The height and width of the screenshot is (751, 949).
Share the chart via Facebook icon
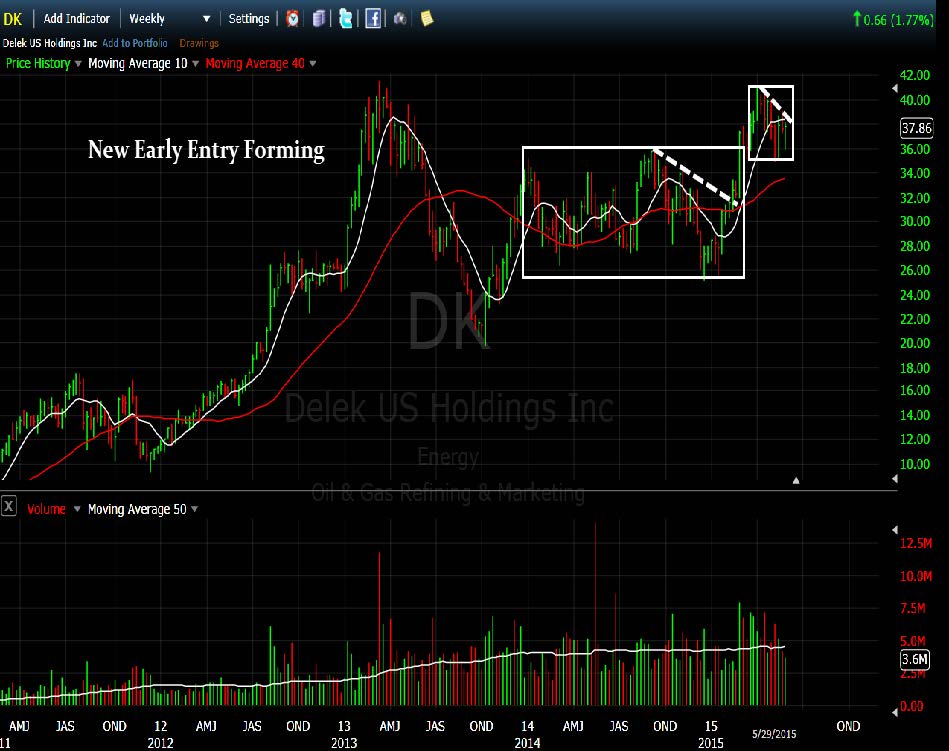[x=373, y=19]
